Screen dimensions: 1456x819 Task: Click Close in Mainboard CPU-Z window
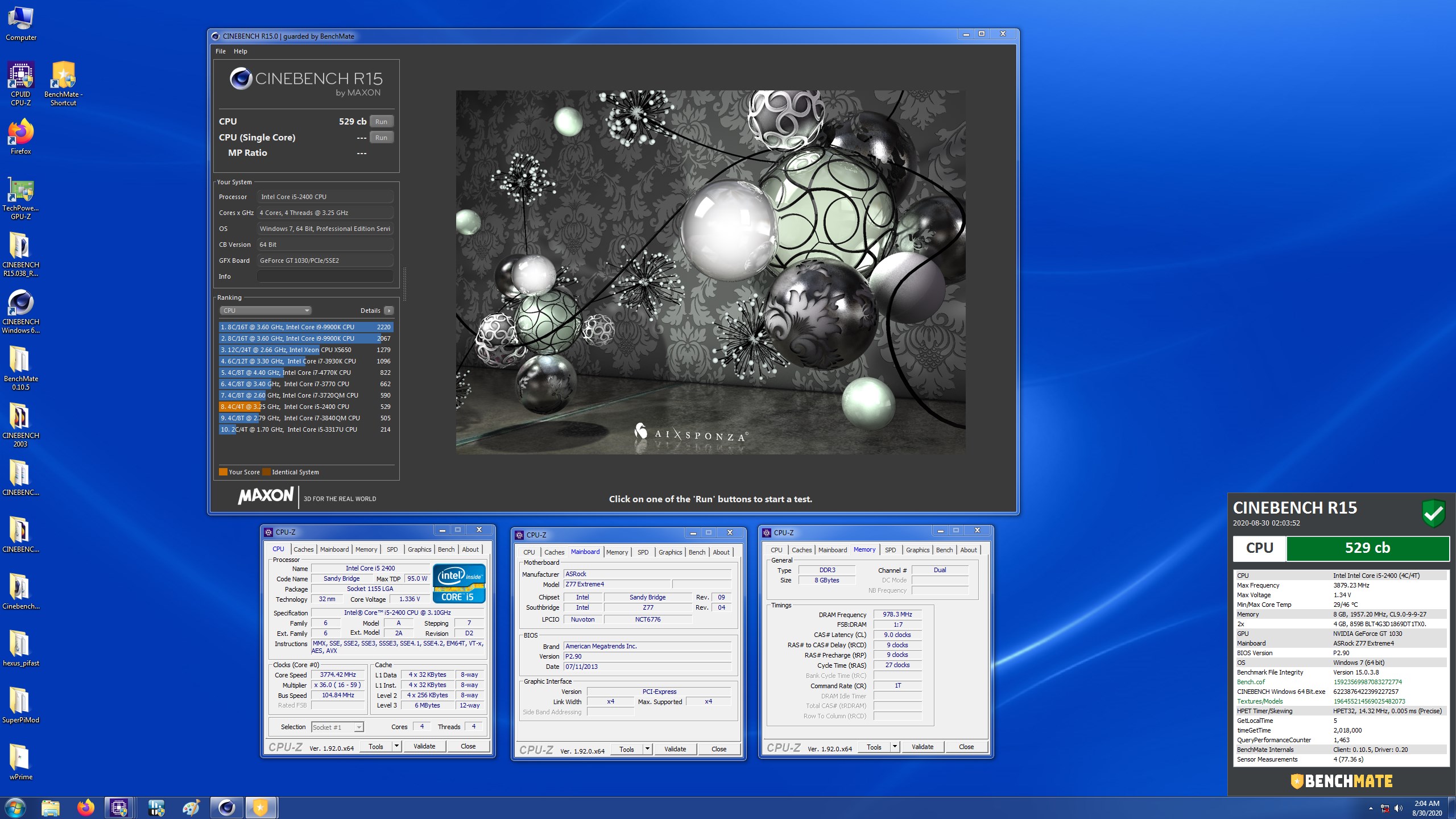tap(719, 750)
